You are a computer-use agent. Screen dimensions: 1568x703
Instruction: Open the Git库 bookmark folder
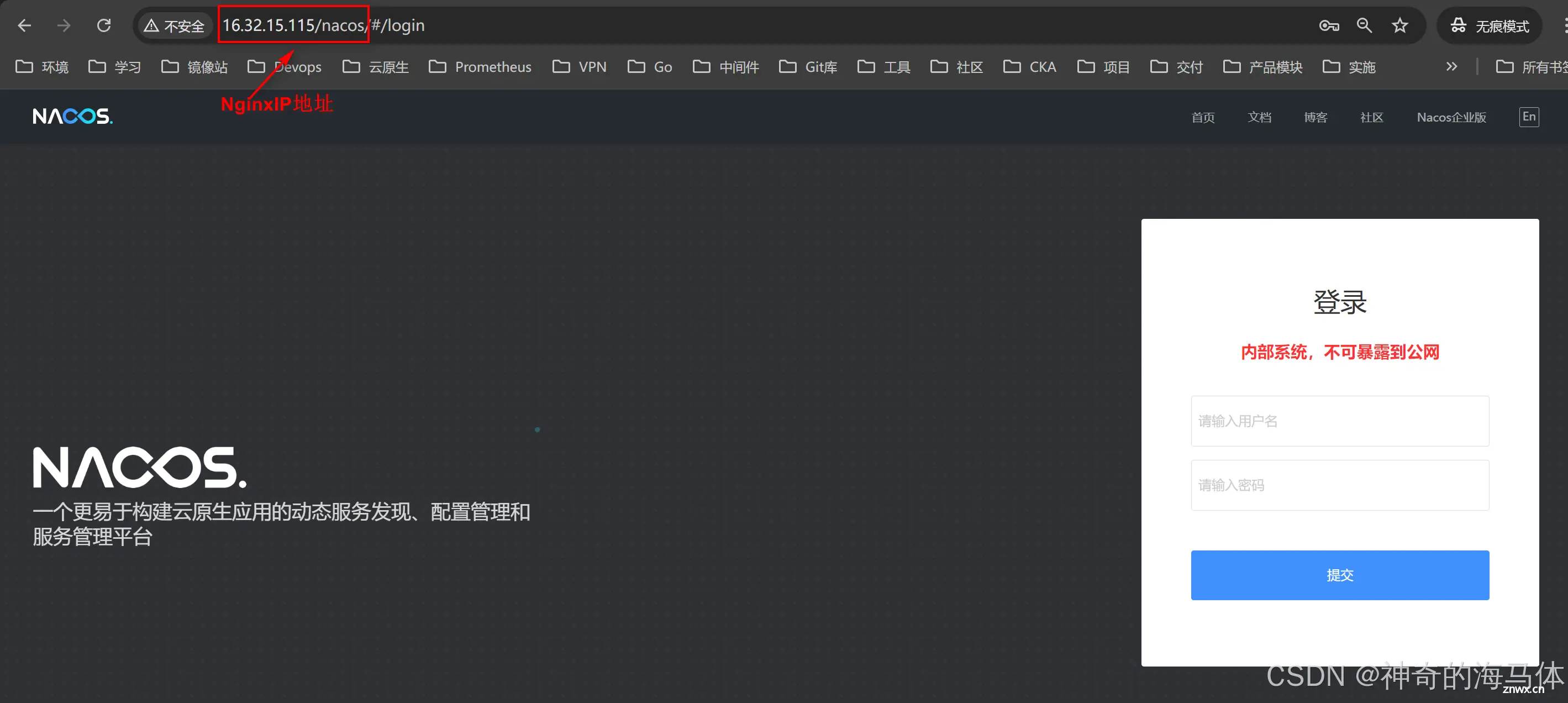(x=808, y=66)
